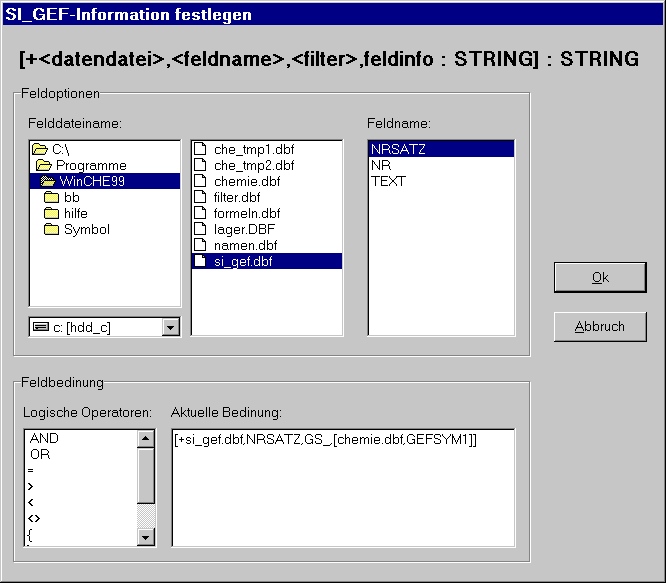Viewport: 666px width, 583px height.
Task: Select the WinCHE99 folder in tree
Action: [93, 182]
